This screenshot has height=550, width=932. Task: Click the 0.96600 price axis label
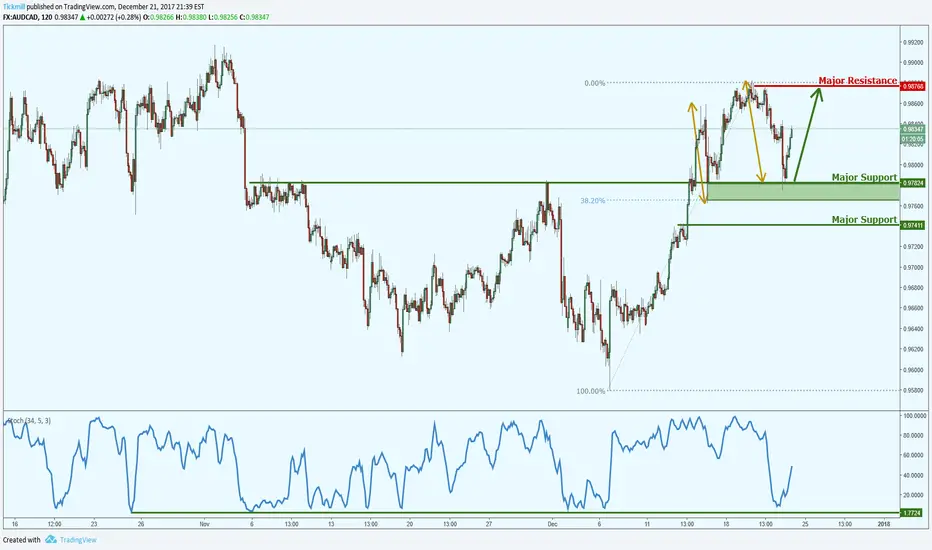pos(913,309)
